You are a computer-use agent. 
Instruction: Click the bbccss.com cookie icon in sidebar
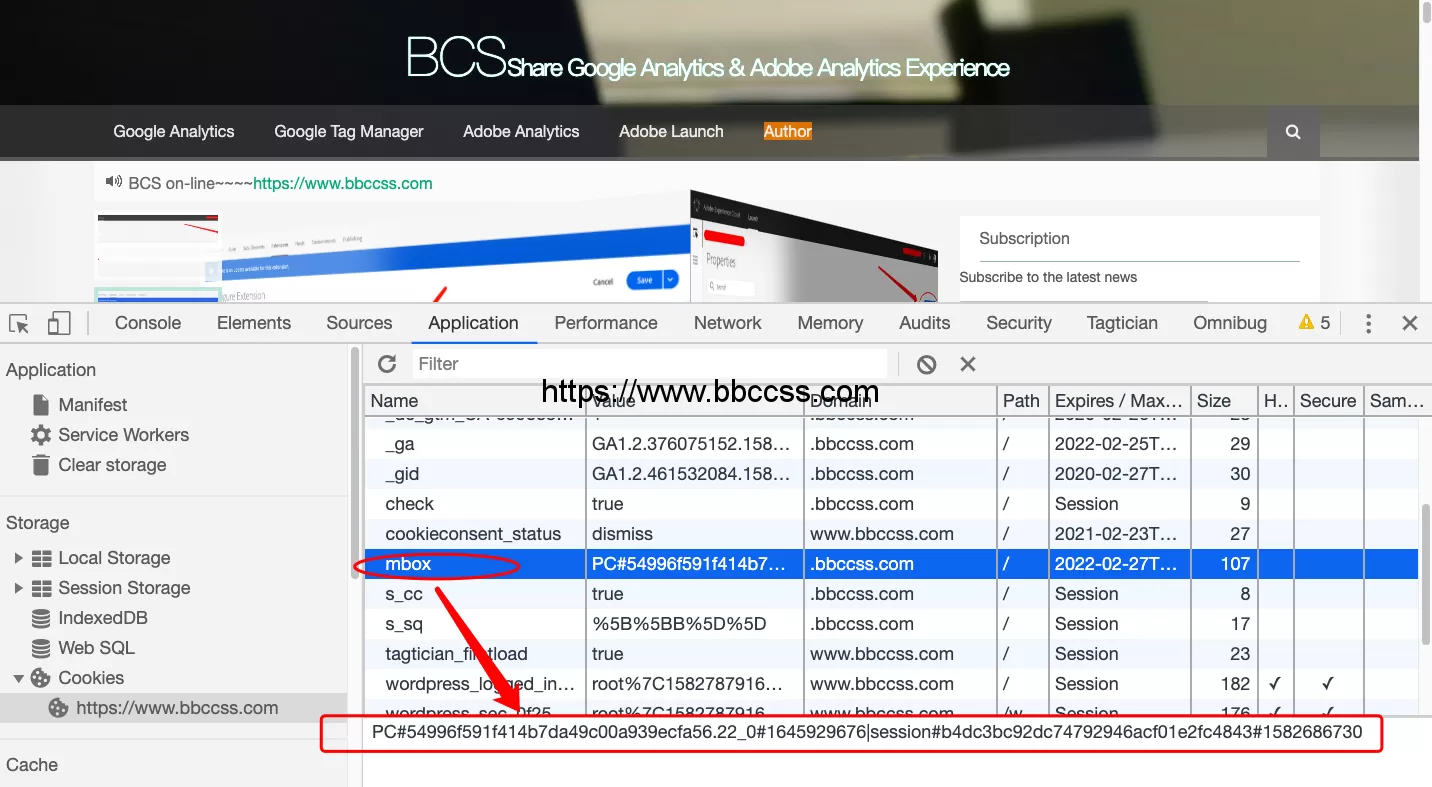(59, 708)
